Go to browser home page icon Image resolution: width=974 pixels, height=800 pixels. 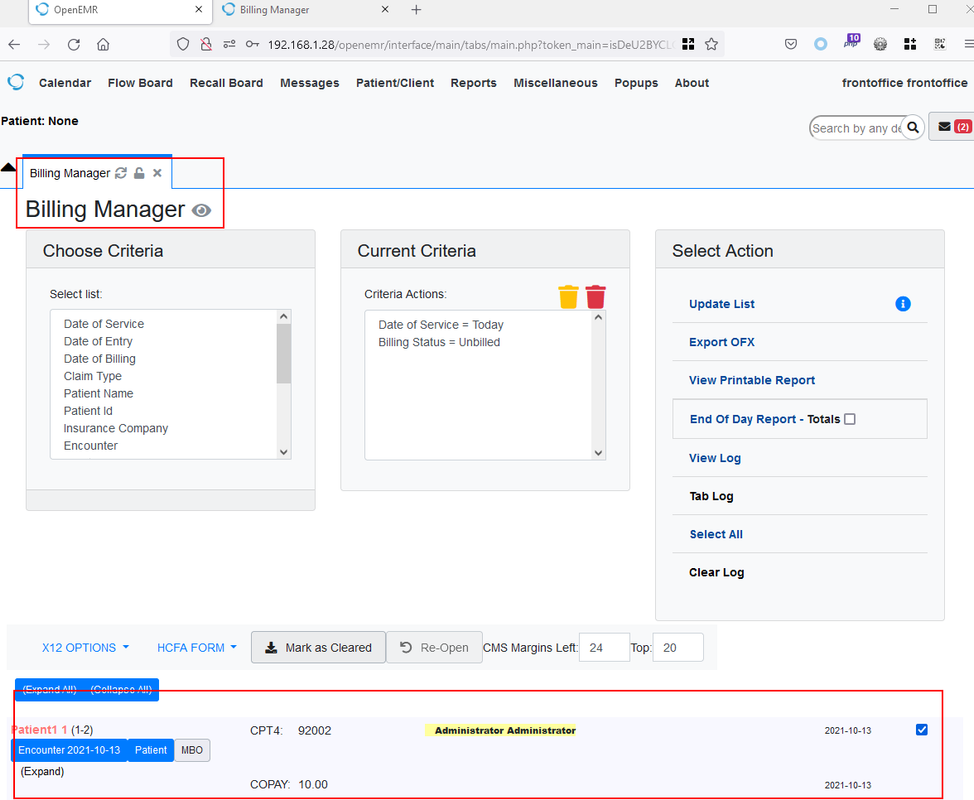(103, 44)
